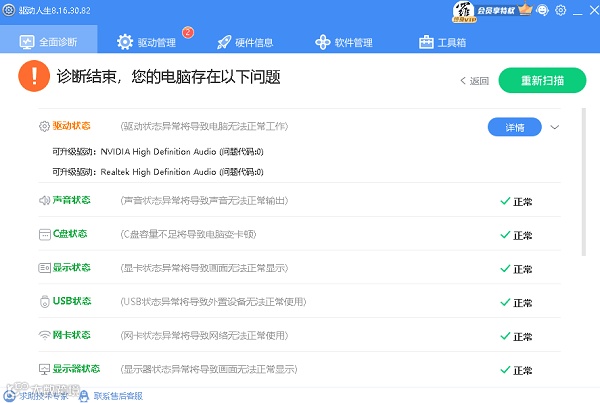Select the 声音状态 label
600x403 pixels.
point(72,200)
